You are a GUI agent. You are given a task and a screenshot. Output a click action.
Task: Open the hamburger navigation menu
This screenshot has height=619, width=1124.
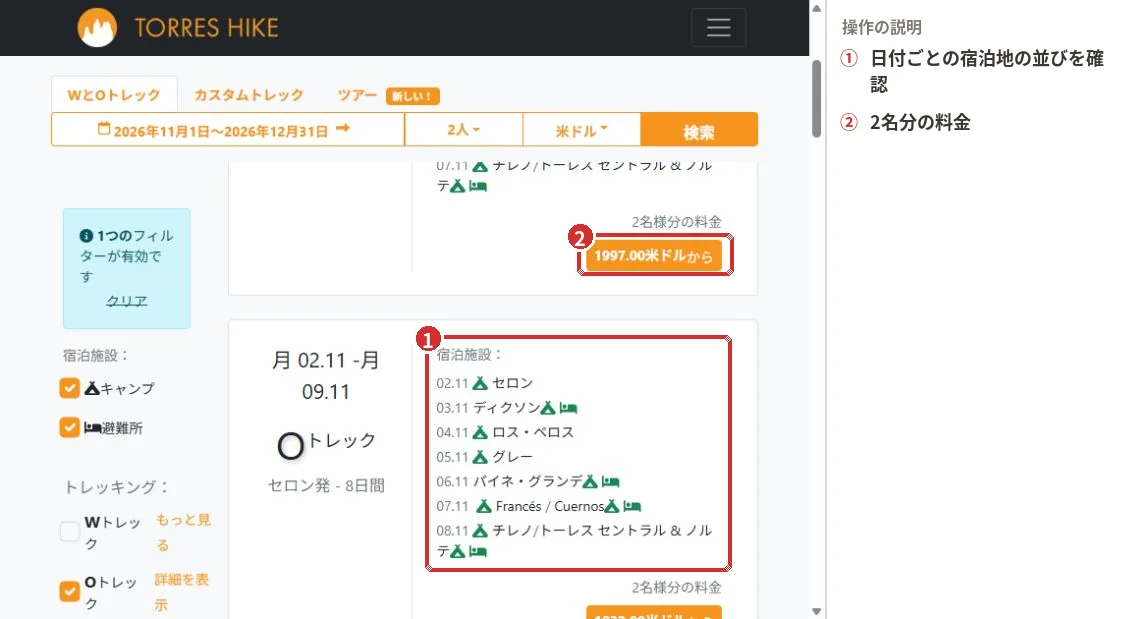[x=718, y=28]
